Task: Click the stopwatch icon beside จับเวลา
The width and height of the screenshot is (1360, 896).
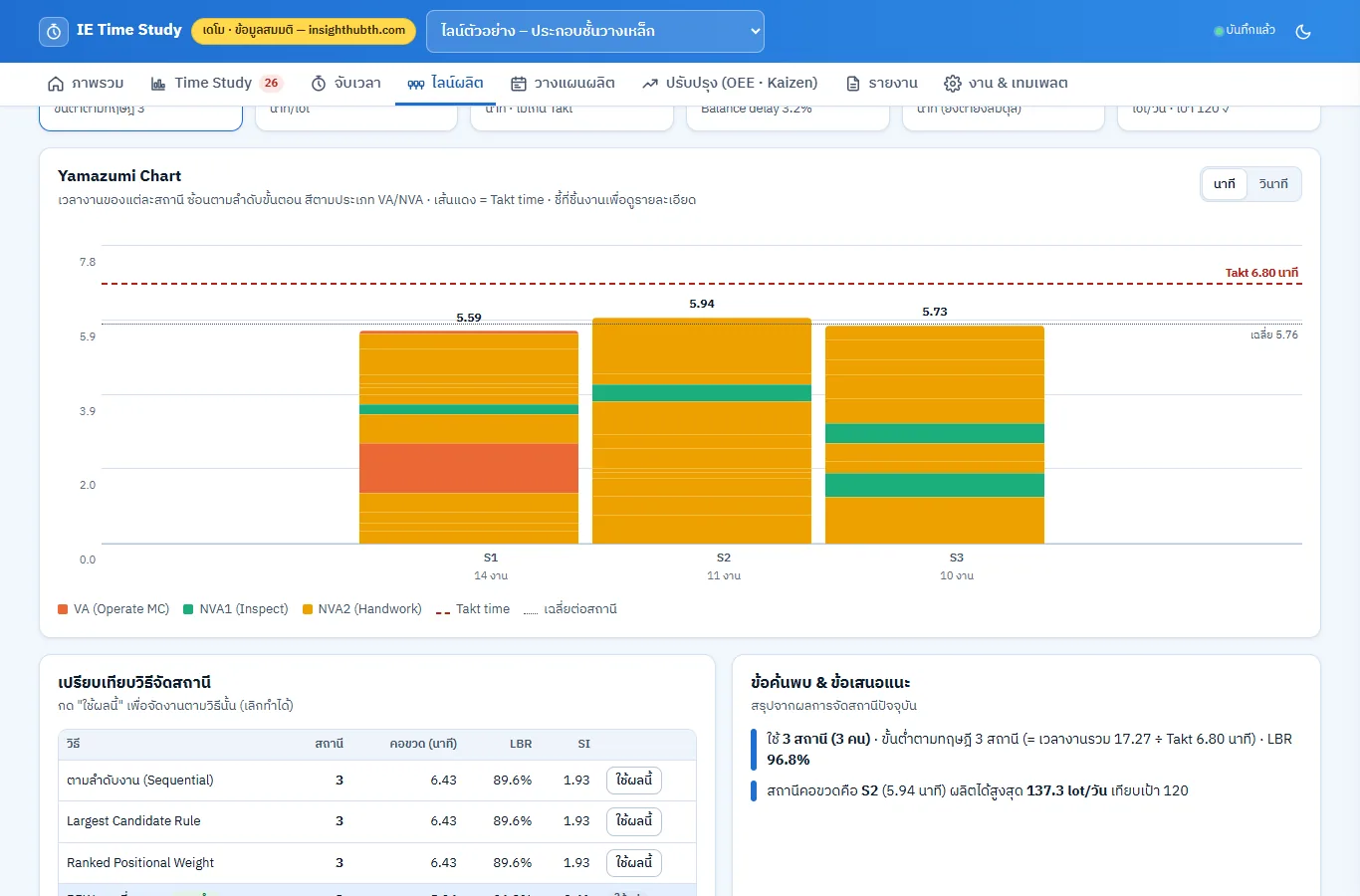Action: 319,84
